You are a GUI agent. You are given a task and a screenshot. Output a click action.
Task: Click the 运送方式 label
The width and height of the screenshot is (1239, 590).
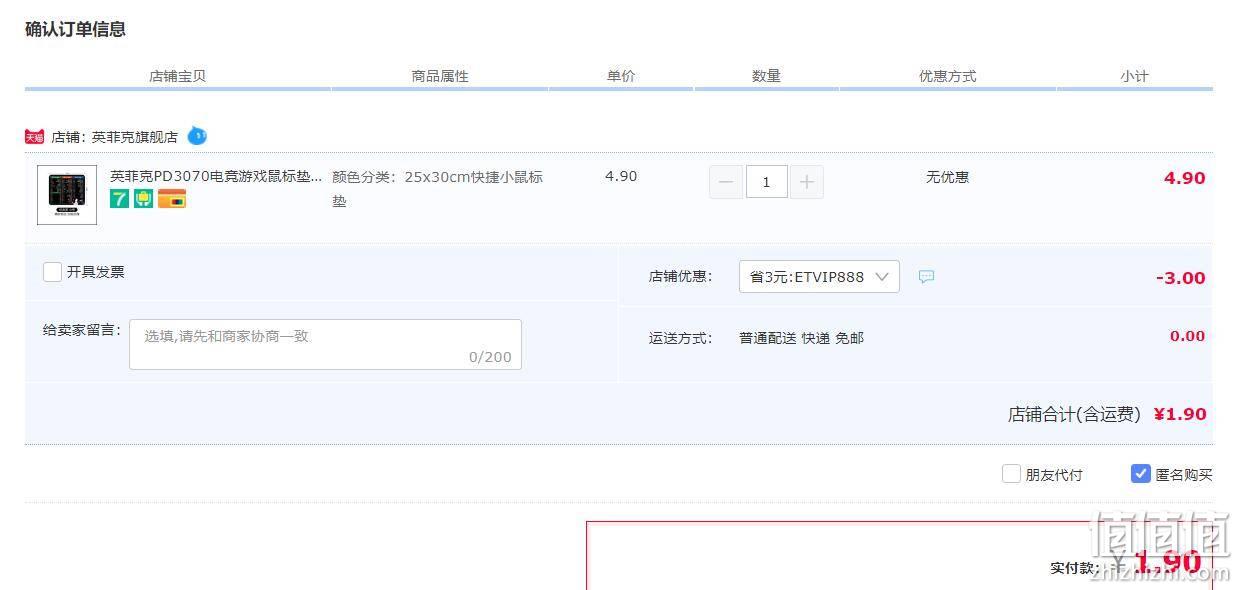click(x=680, y=338)
